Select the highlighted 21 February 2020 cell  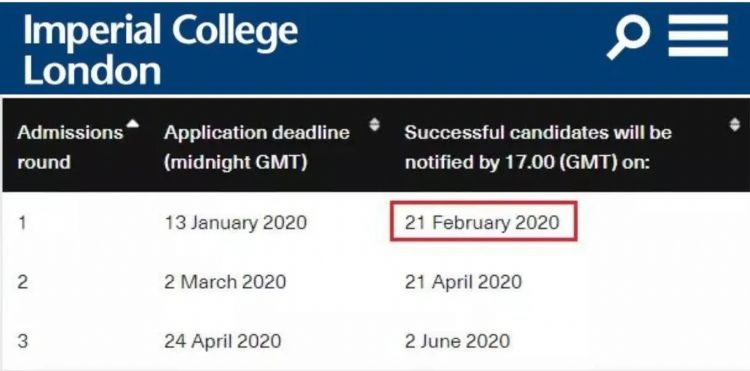click(484, 221)
